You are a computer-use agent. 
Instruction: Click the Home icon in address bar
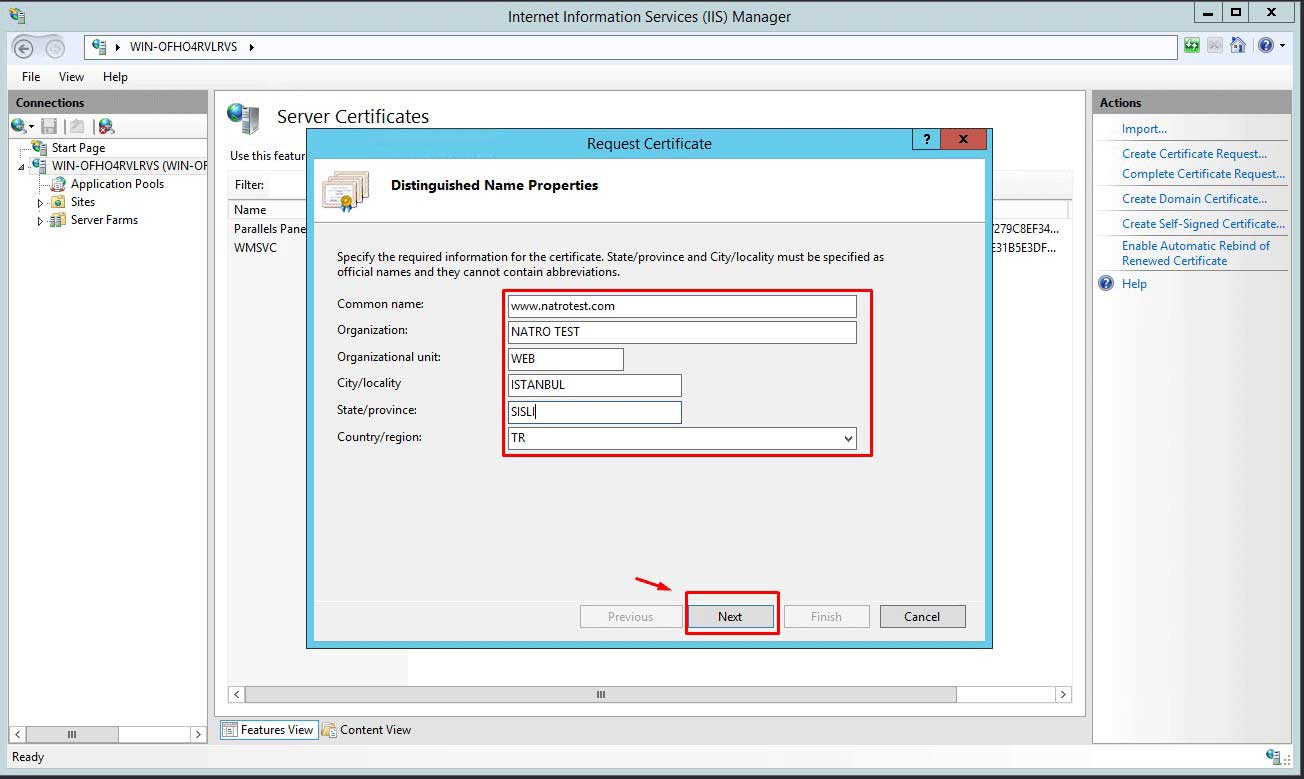1238,46
